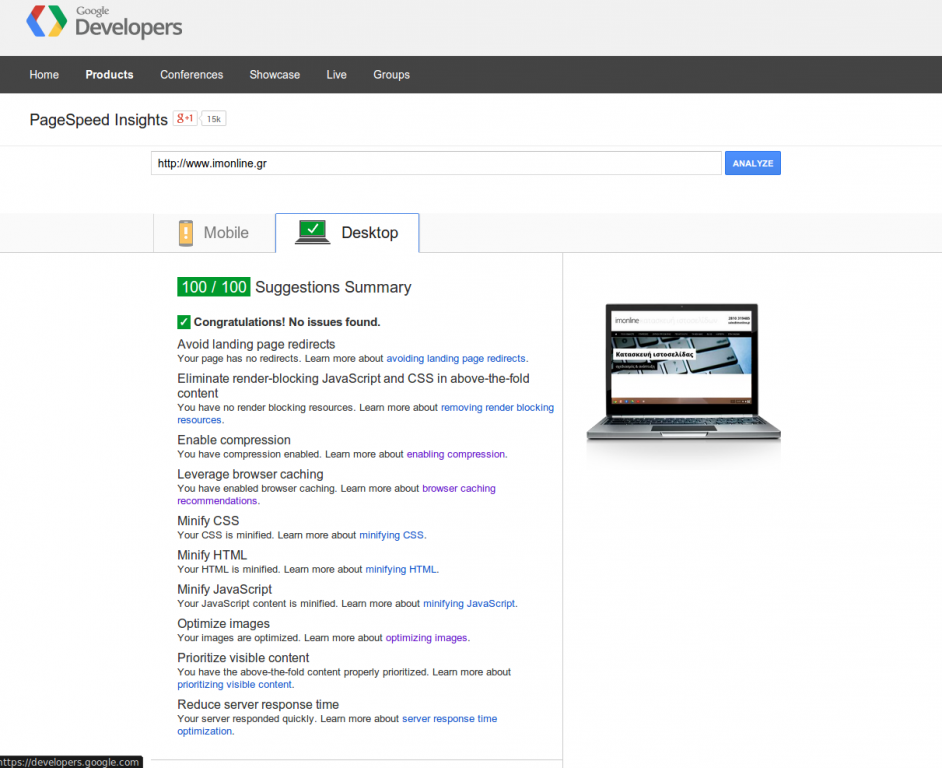942x768 pixels.
Task: Go to the Conferences section
Action: tap(192, 75)
